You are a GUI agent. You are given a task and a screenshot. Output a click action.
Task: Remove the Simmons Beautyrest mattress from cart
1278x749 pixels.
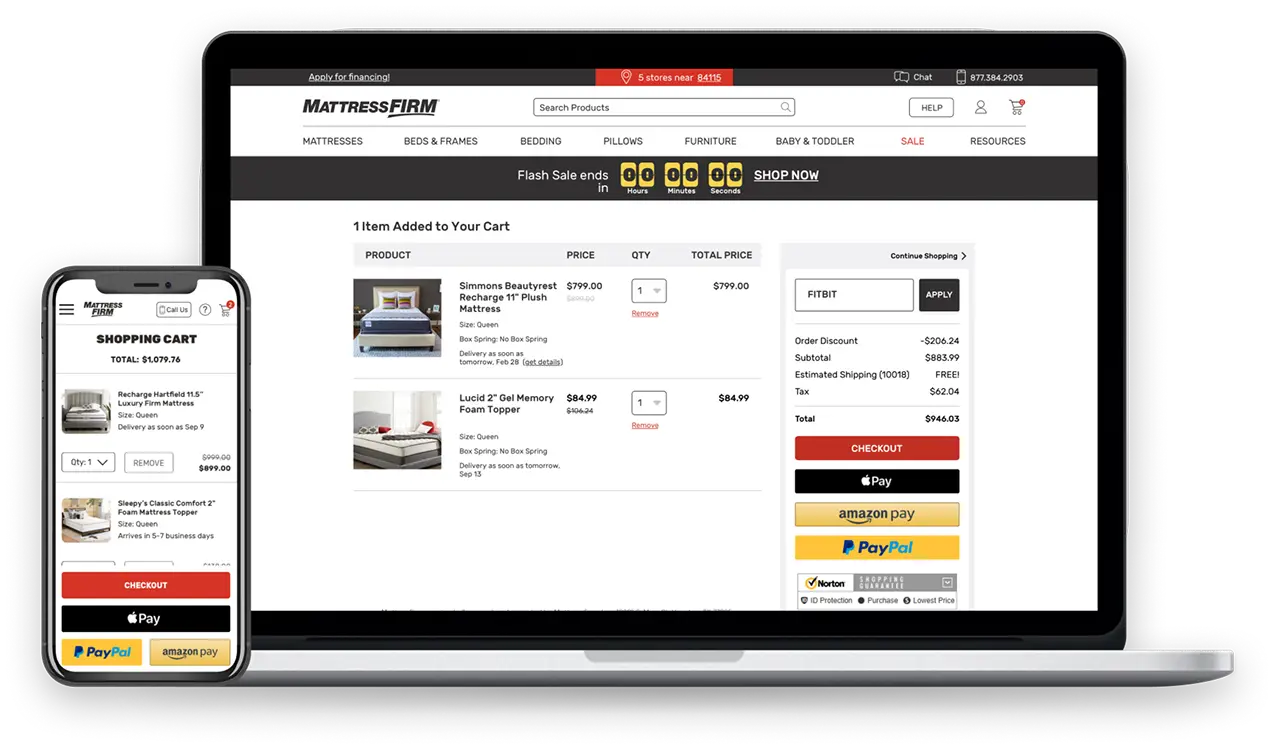[645, 314]
